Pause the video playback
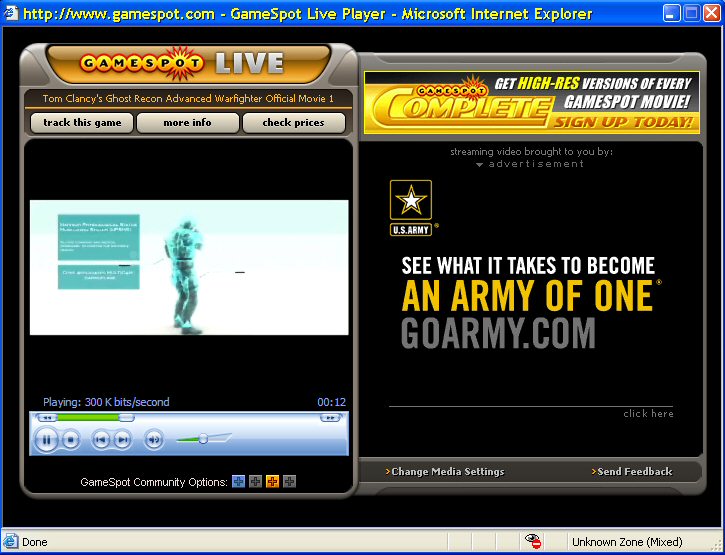The image size is (725, 555). click(x=46, y=439)
